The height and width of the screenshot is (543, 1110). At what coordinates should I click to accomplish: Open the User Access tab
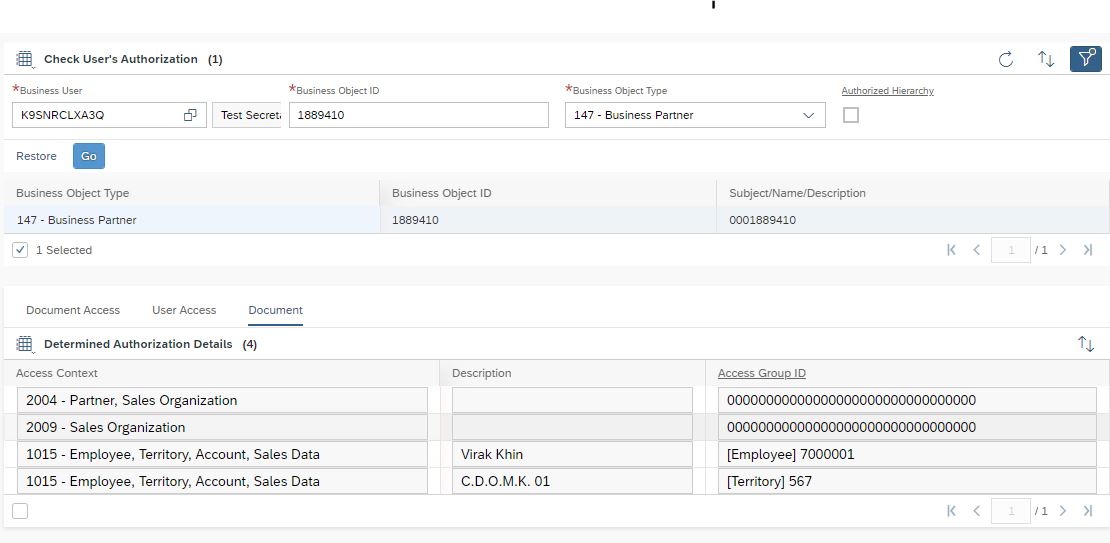[x=184, y=310]
